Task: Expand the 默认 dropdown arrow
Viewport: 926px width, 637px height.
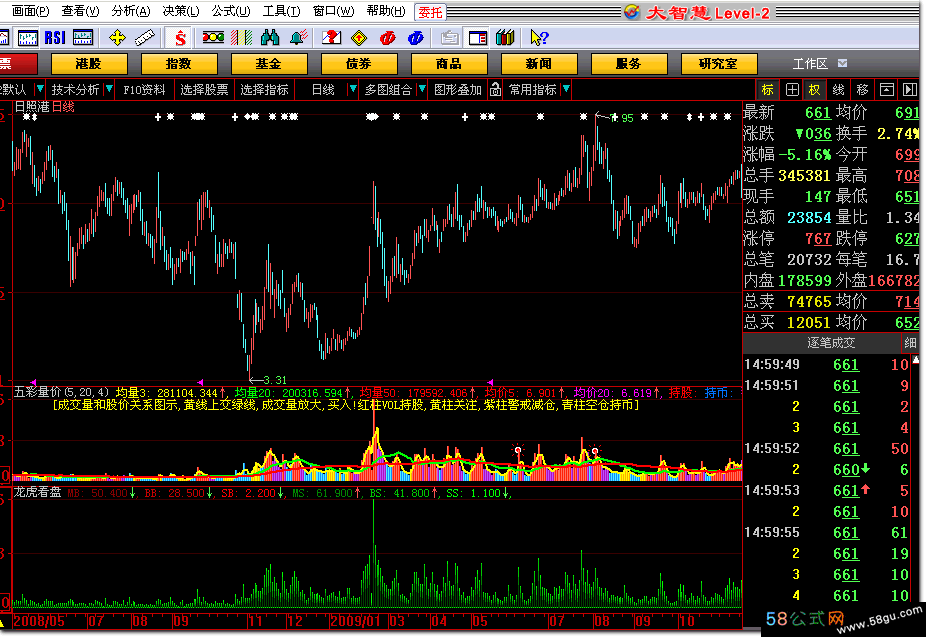Action: tap(40, 89)
